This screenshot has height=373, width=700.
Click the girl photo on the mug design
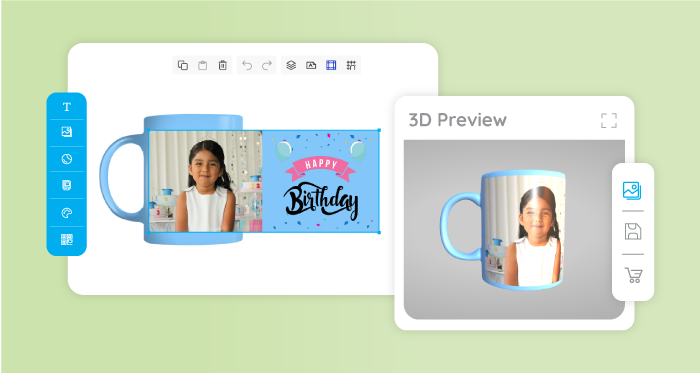[x=205, y=181]
